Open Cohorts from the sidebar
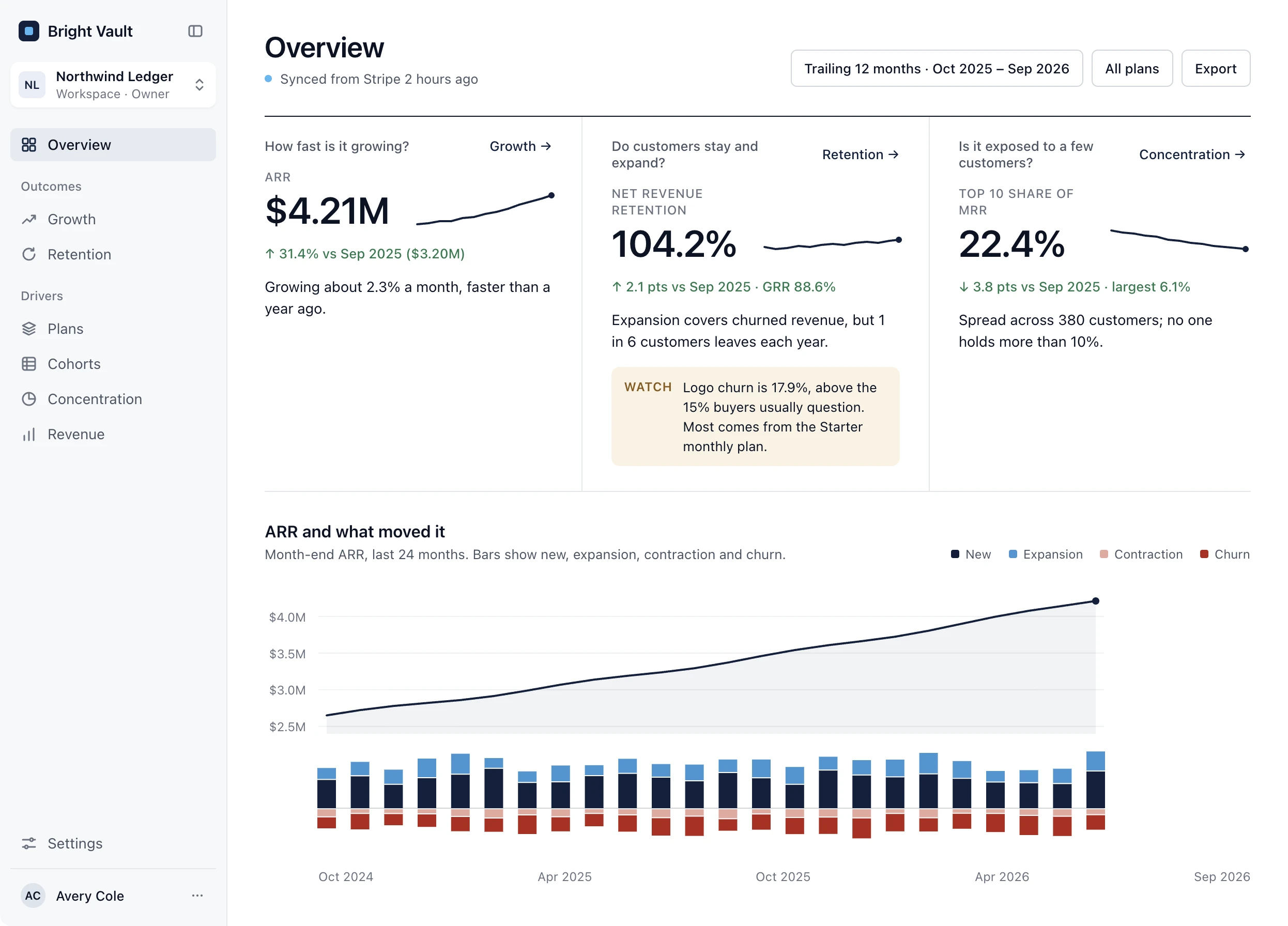This screenshot has width=1288, height=926. point(113,364)
